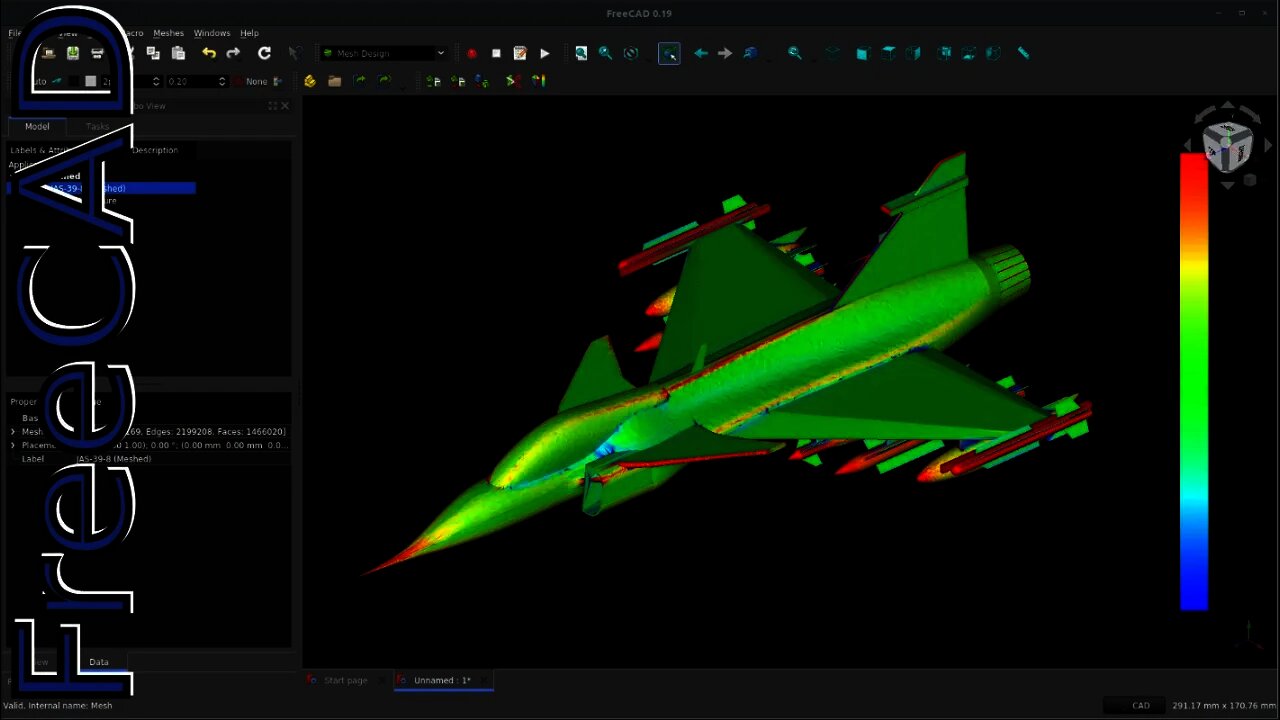Open the Help menu
The width and height of the screenshot is (1280, 720).
click(249, 33)
